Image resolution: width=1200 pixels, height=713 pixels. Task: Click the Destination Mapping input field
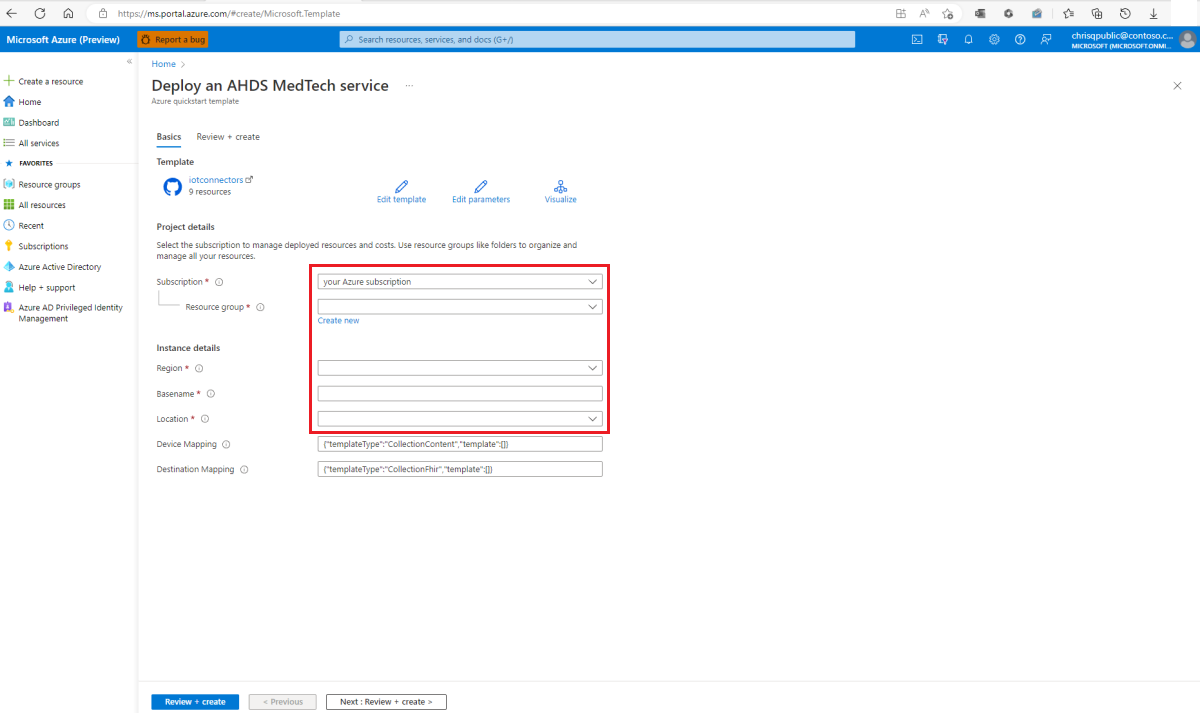[460, 469]
